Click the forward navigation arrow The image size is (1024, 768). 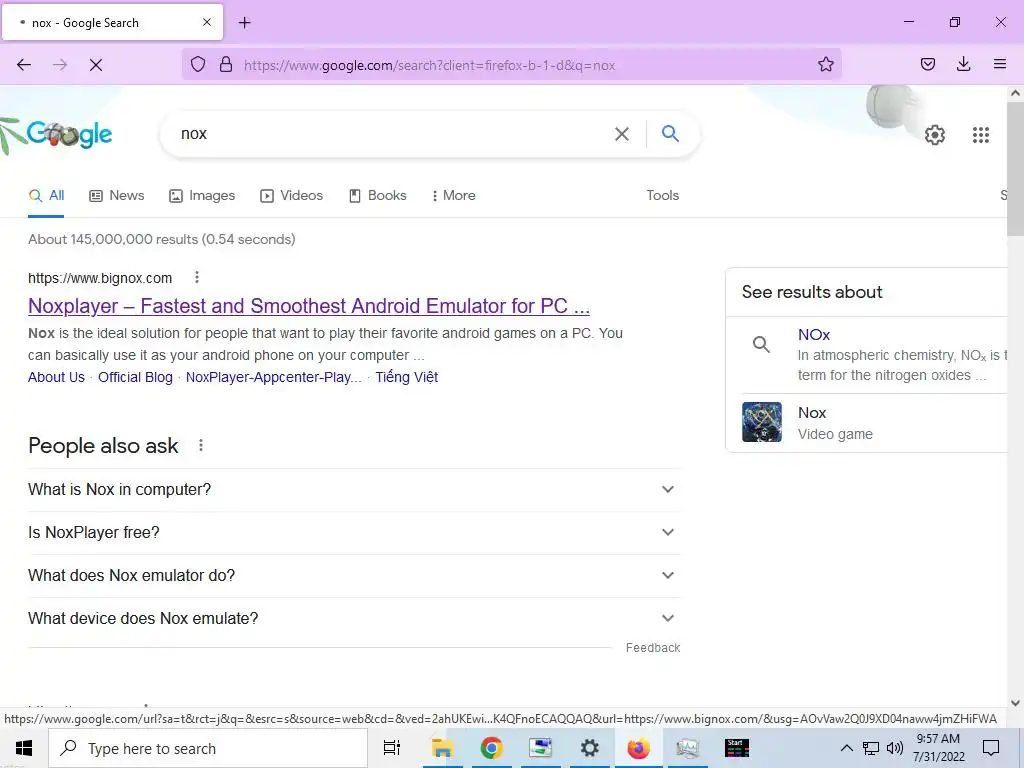click(x=60, y=65)
